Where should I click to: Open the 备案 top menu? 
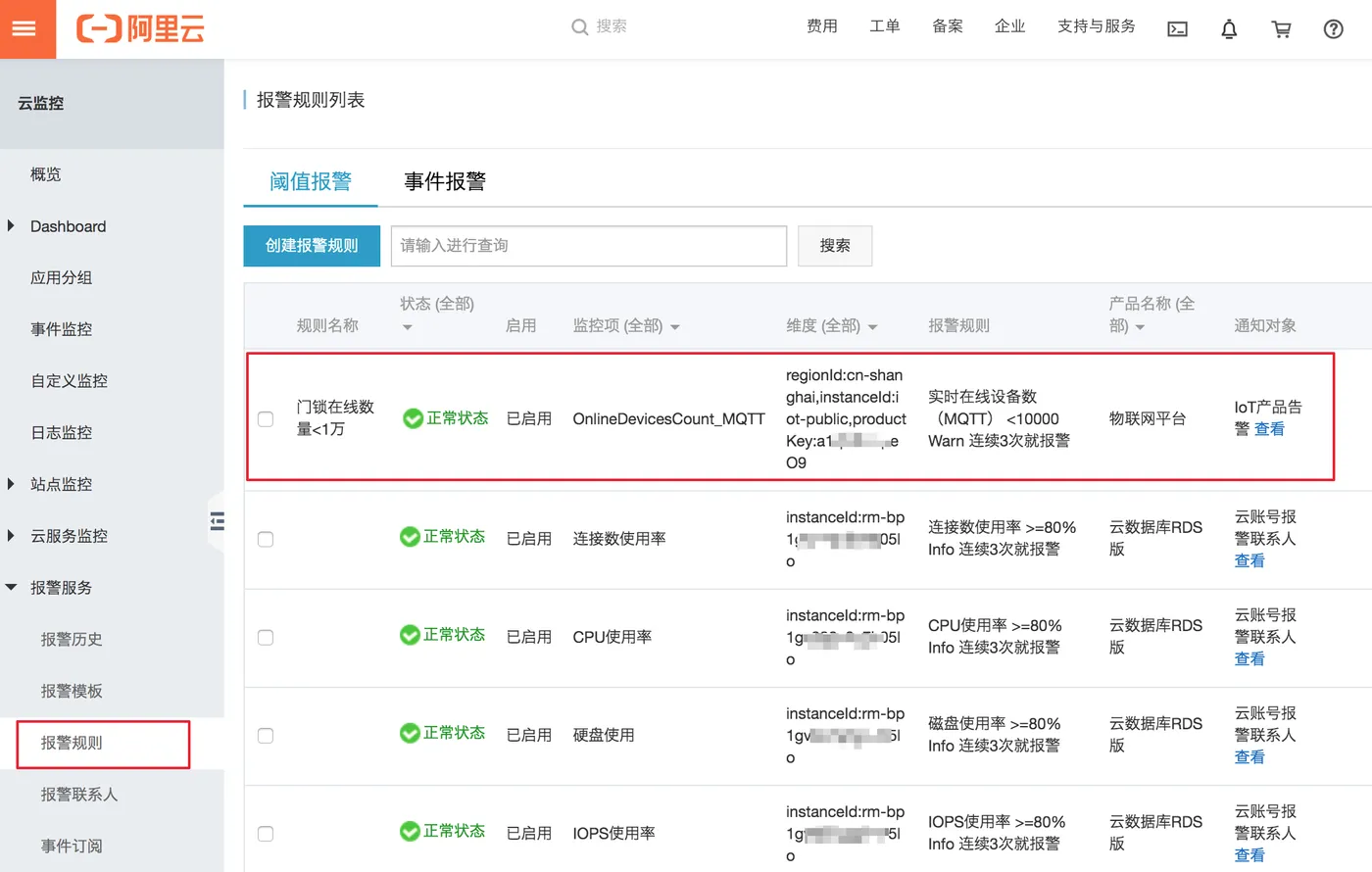[948, 26]
